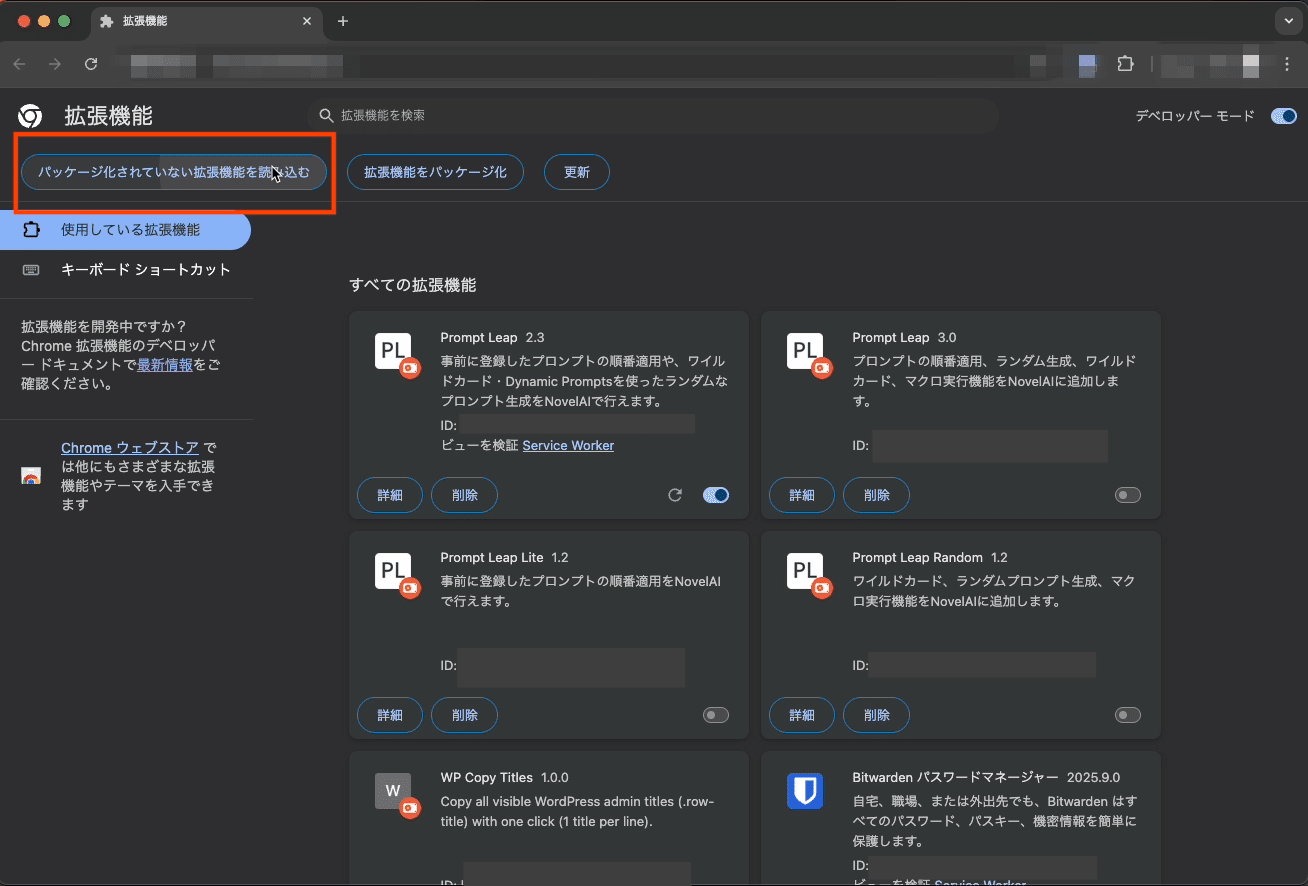Screen dimensions: 1308x886
Task: Click 拡張機能をパッケージ化 button
Action: [435, 172]
